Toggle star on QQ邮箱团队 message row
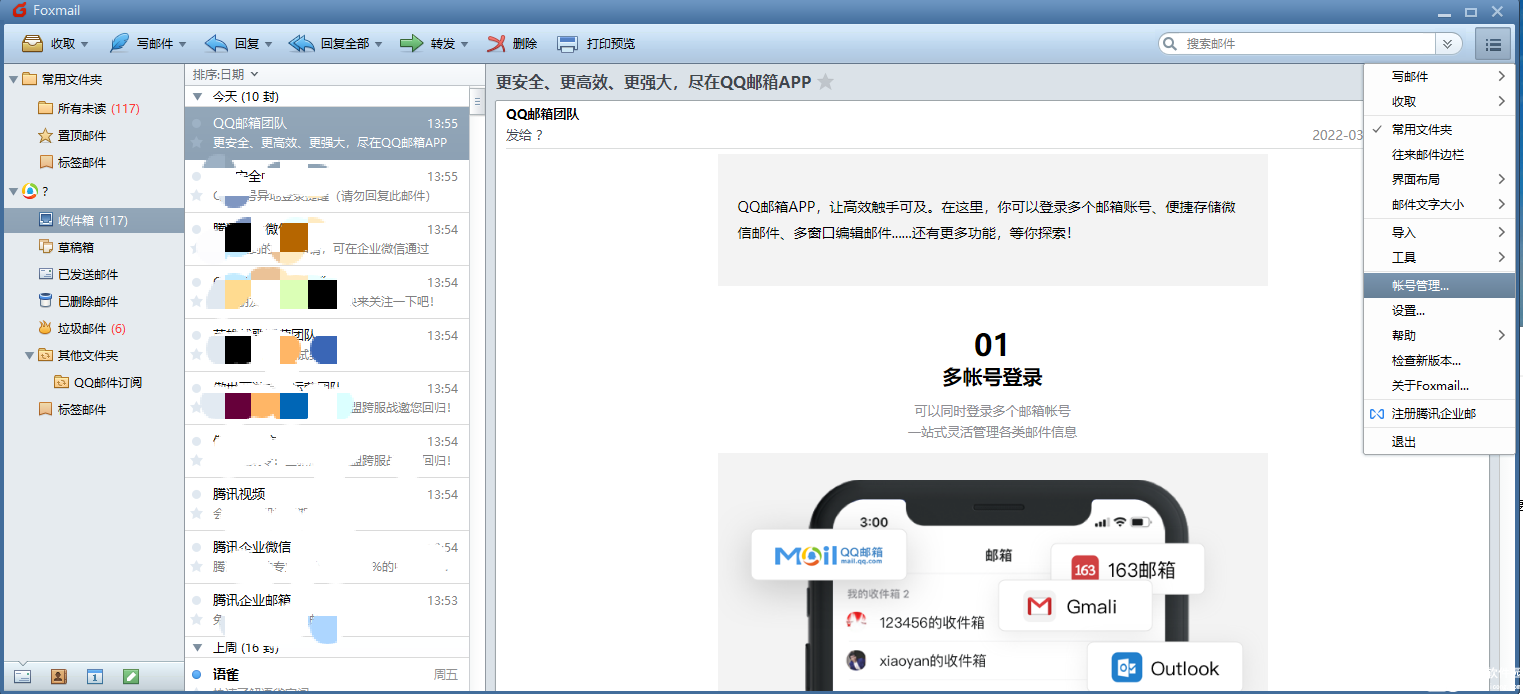 click(x=197, y=142)
